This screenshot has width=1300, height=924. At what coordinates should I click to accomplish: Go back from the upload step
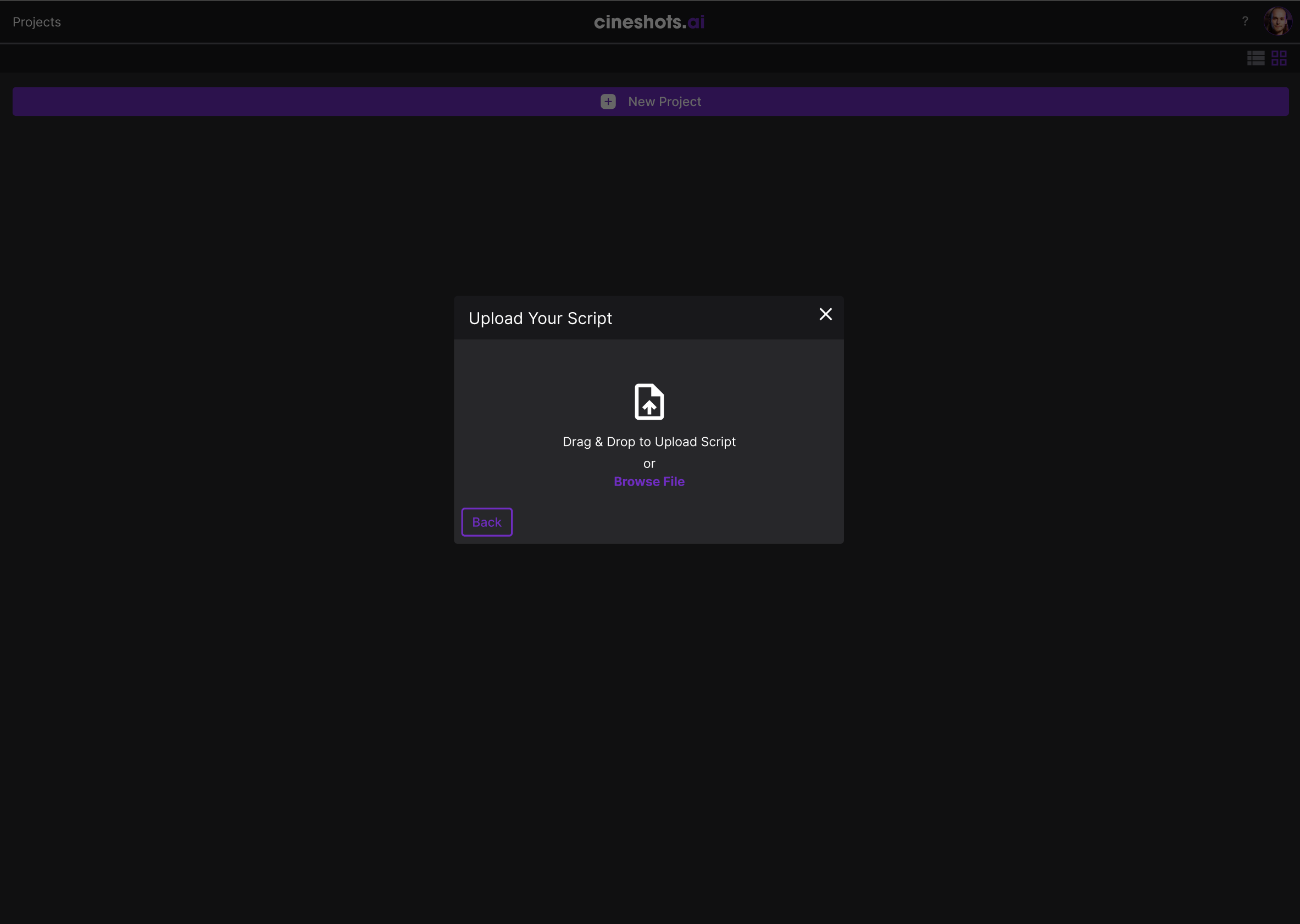[x=486, y=522]
